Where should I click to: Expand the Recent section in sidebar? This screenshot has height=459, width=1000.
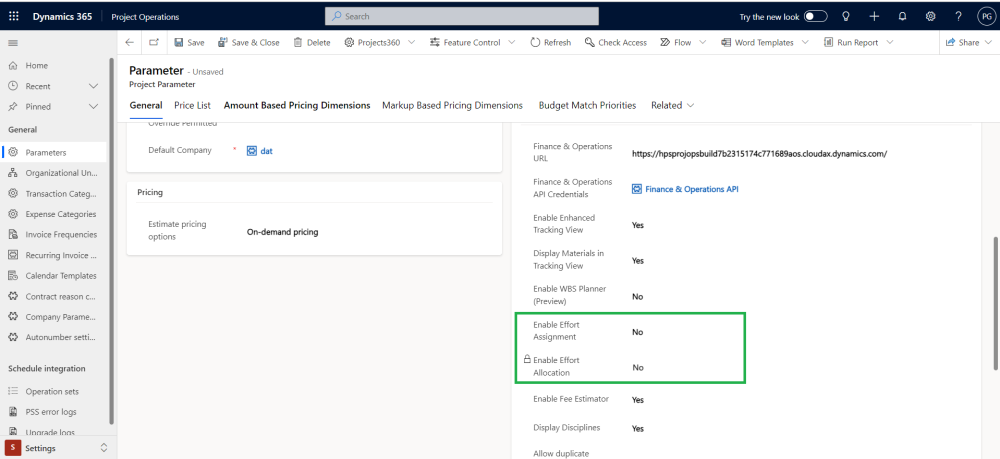pos(94,86)
